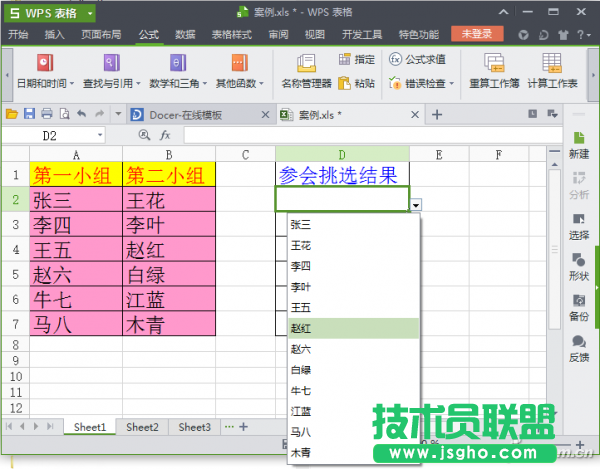
Task: Click the 新建 icon in sidebar
Action: tap(578, 144)
